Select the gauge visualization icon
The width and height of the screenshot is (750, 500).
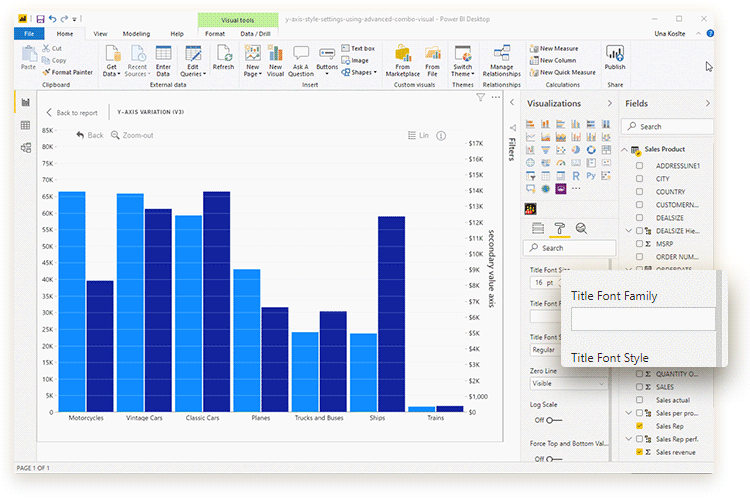point(561,163)
